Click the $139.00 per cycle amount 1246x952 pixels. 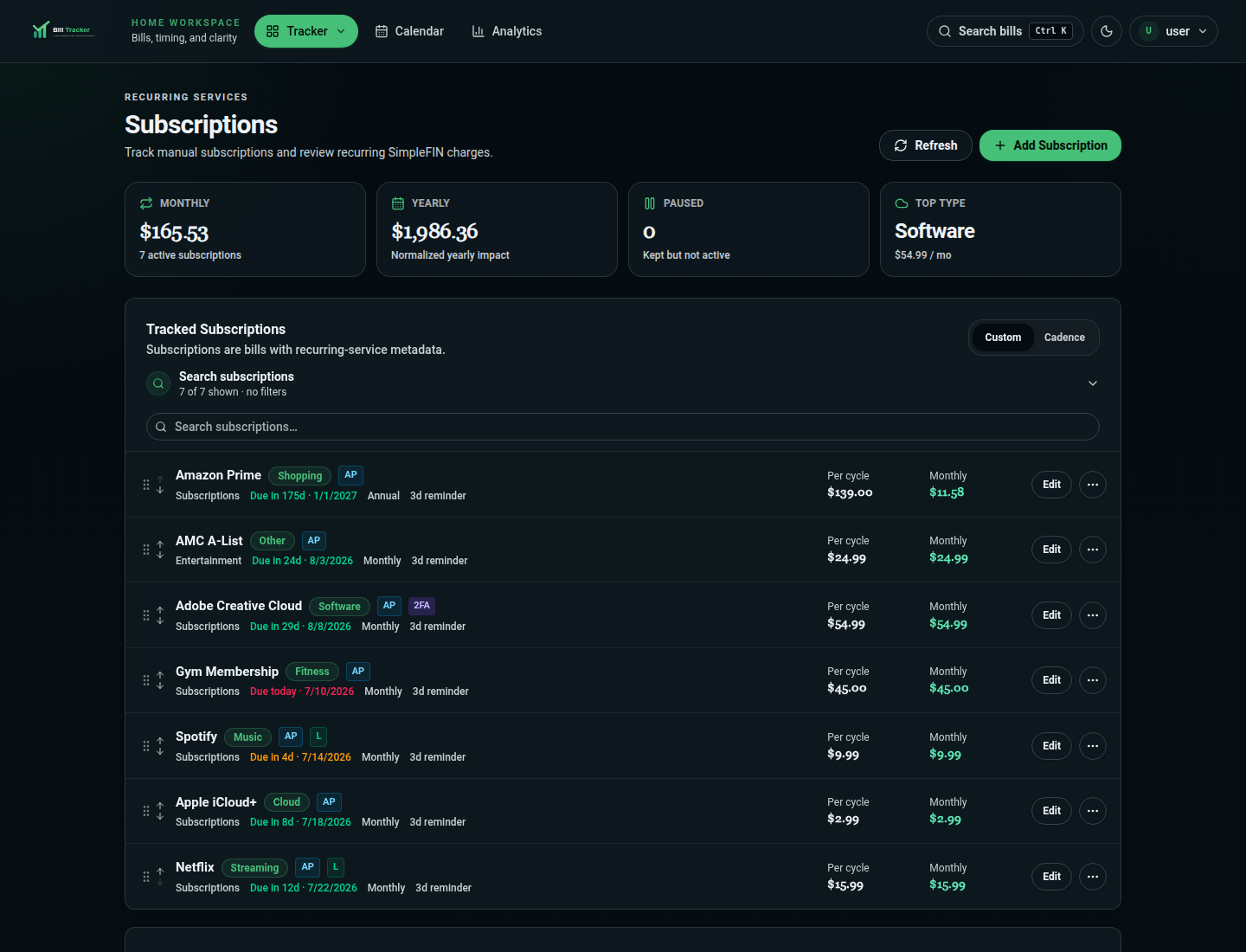tap(850, 492)
